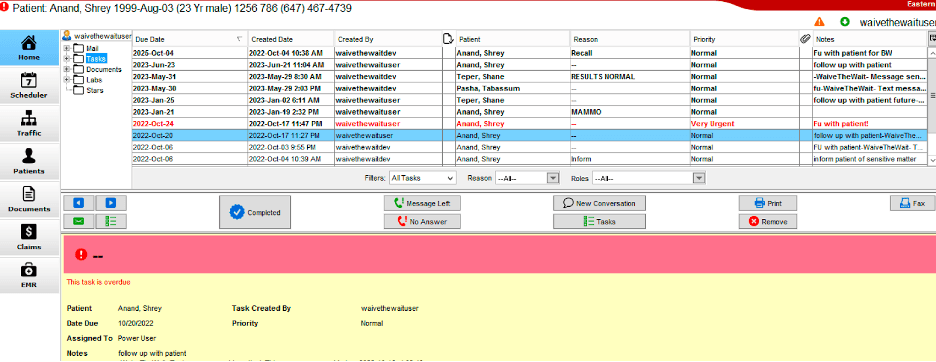
Task: Select the highlighted row due 2022-Oct-20
Action: 530,136
